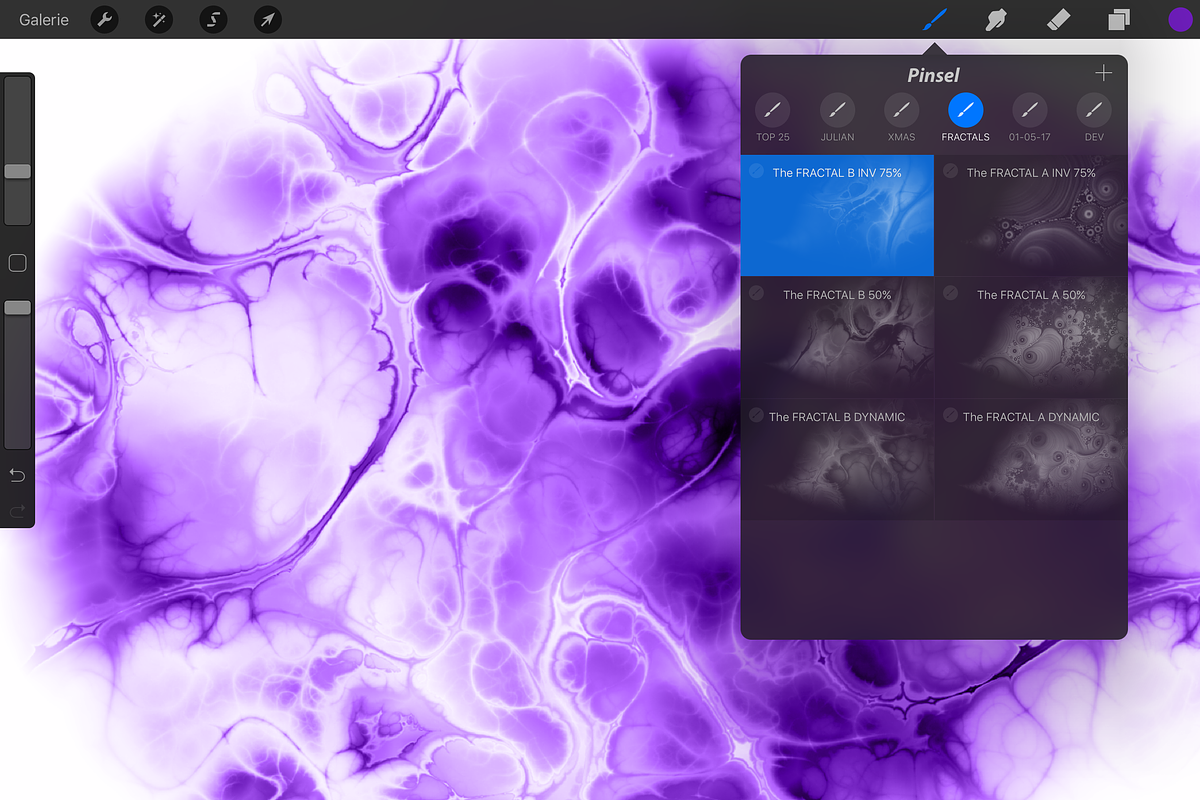The image size is (1200, 800).
Task: Tick checkmark on FRACTAL A INV 75%
Action: 950,171
